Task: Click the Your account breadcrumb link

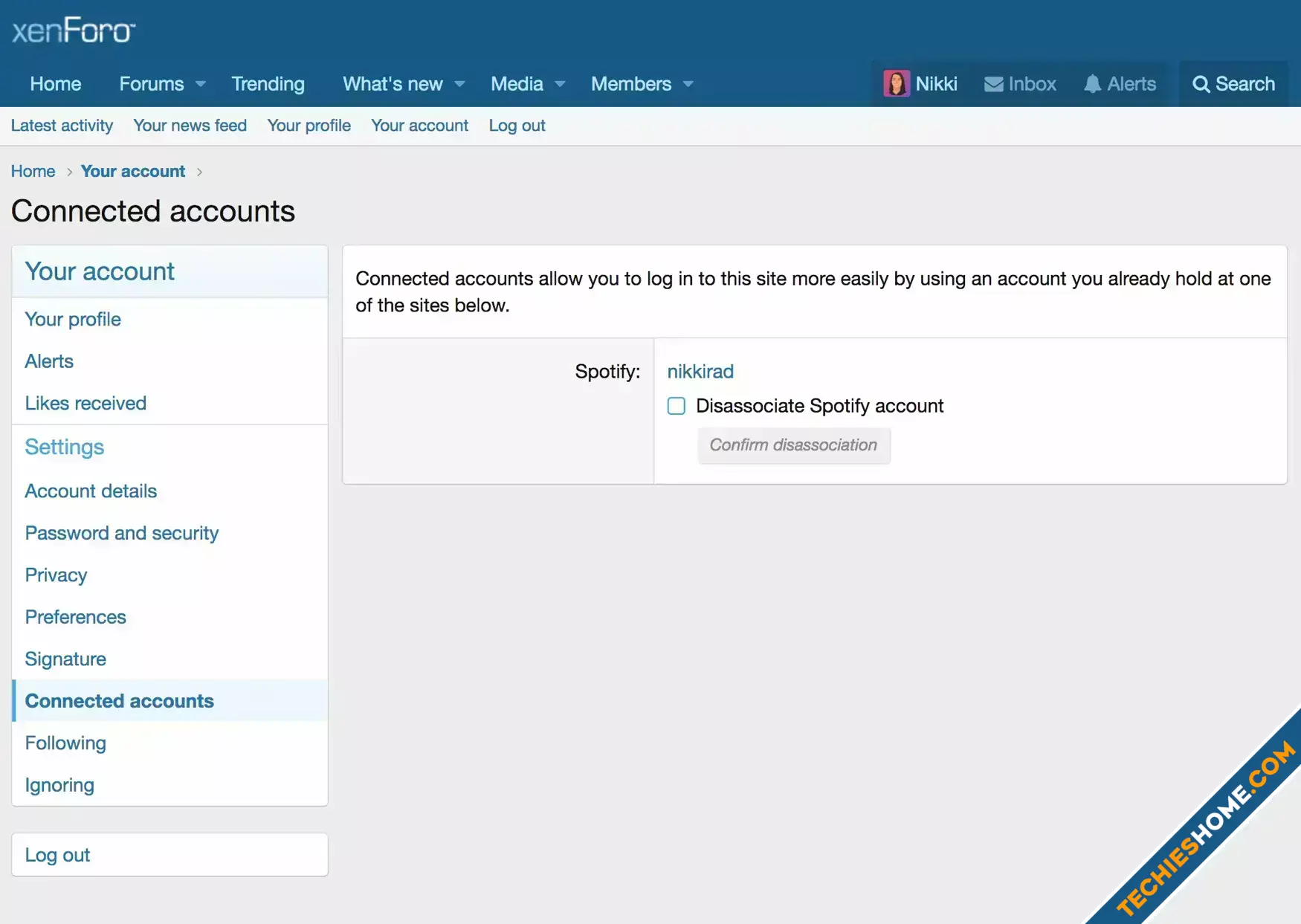Action: pos(132,171)
